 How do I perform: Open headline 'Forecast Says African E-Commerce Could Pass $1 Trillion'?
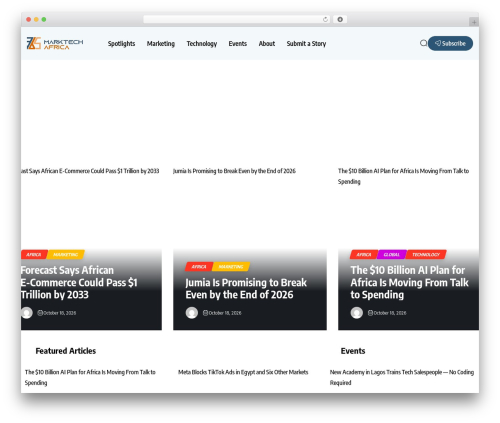tap(79, 282)
